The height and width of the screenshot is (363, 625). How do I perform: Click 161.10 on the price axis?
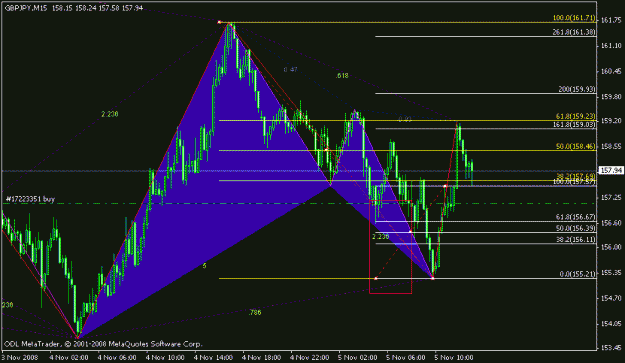[611, 46]
